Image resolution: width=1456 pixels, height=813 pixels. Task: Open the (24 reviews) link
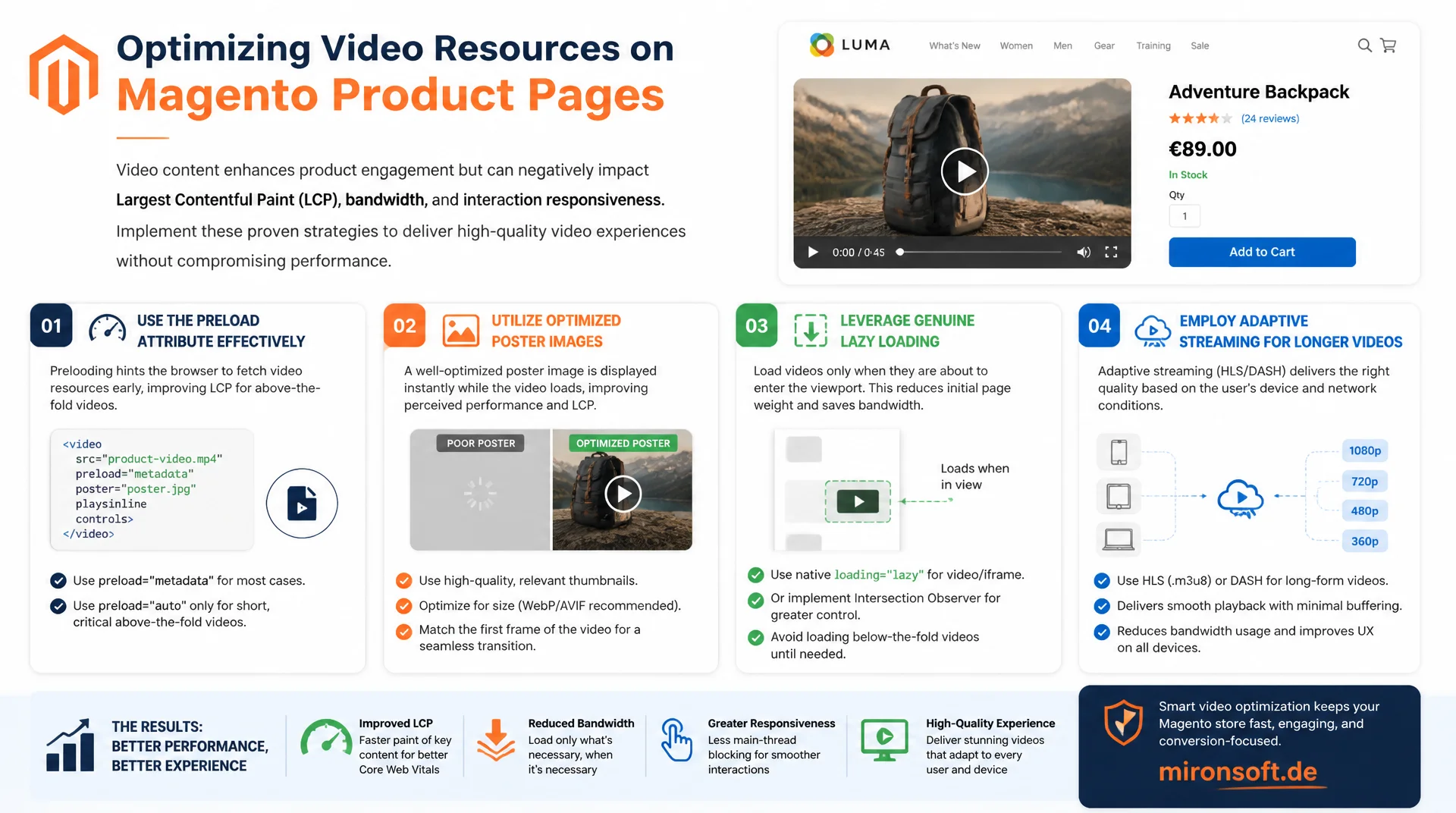pyautogui.click(x=1270, y=118)
